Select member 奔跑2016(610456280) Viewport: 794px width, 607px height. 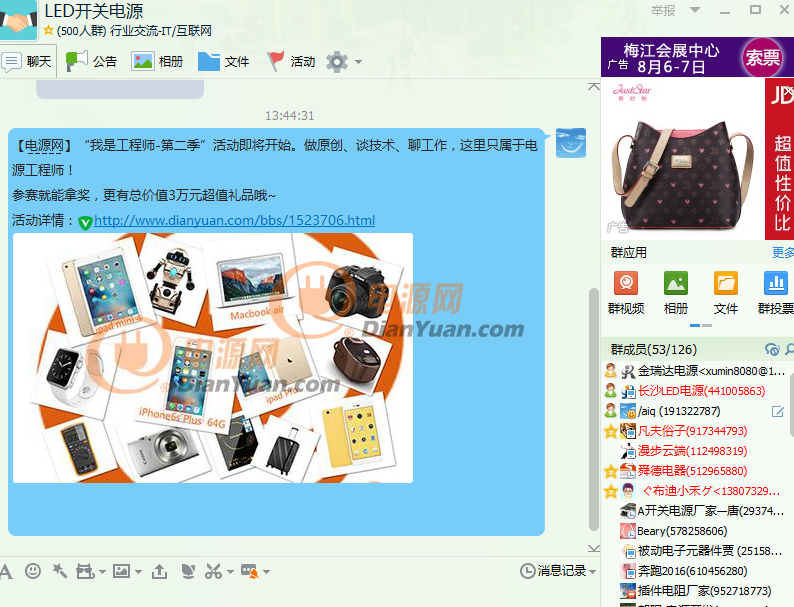pos(695,571)
